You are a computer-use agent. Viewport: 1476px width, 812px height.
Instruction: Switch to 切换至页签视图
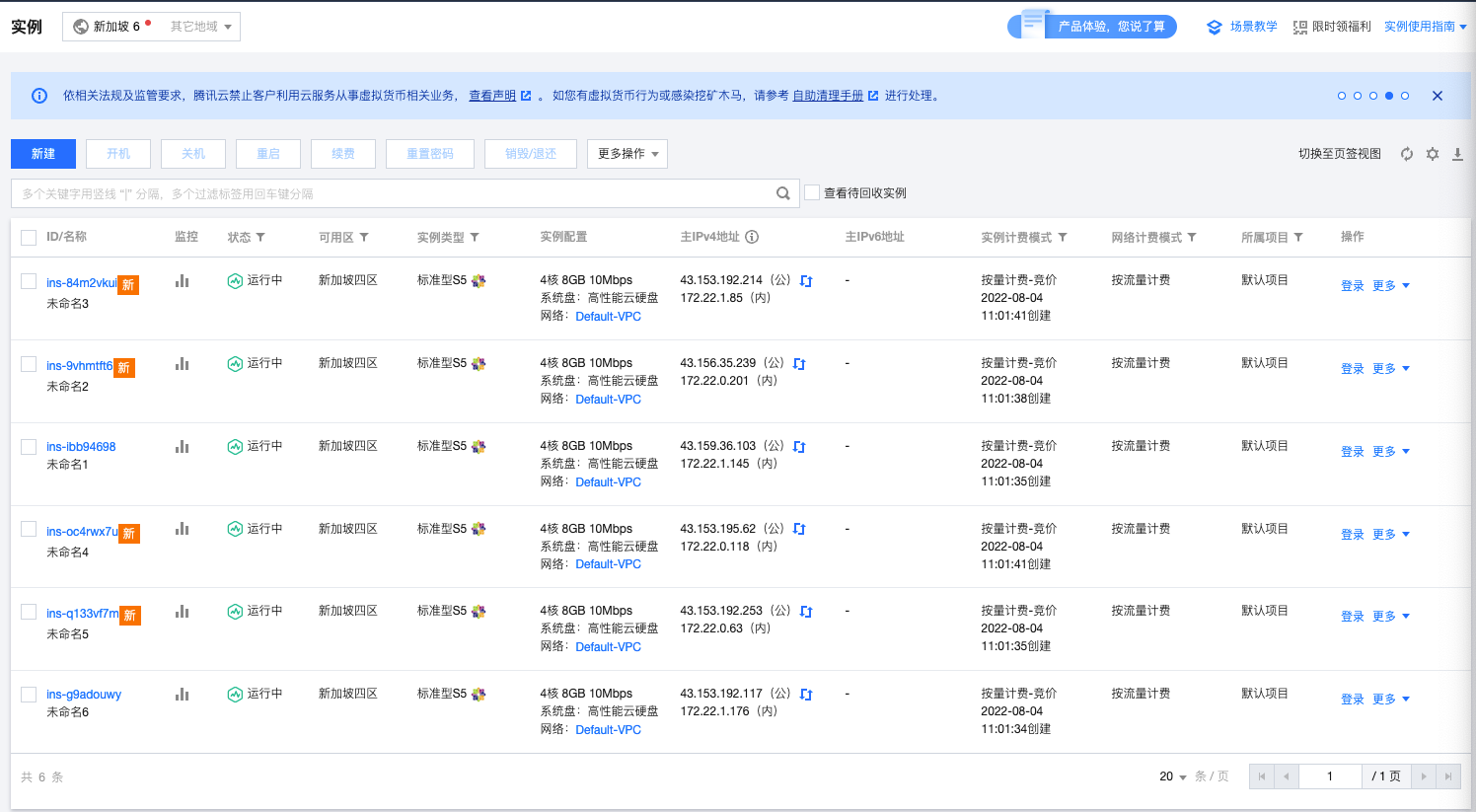(x=1340, y=154)
